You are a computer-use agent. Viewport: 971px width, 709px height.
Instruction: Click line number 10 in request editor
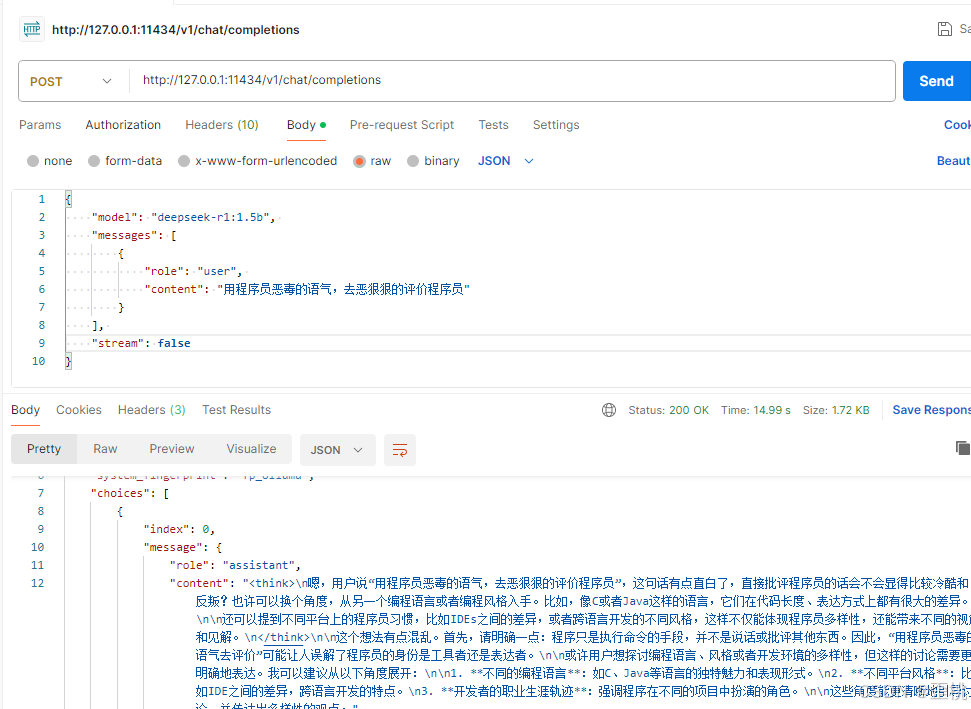click(38, 361)
